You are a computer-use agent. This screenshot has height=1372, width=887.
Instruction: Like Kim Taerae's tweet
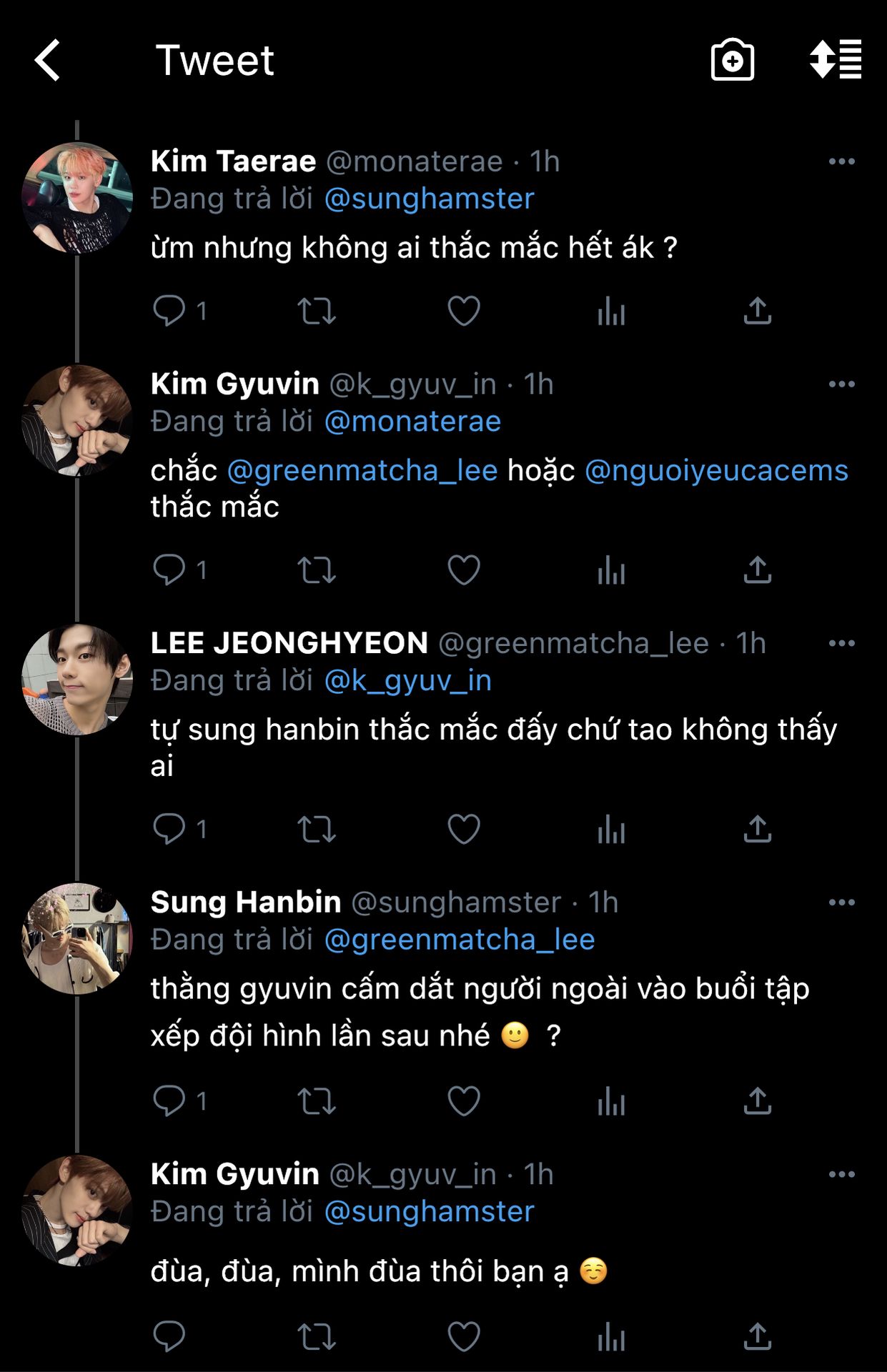(x=464, y=311)
